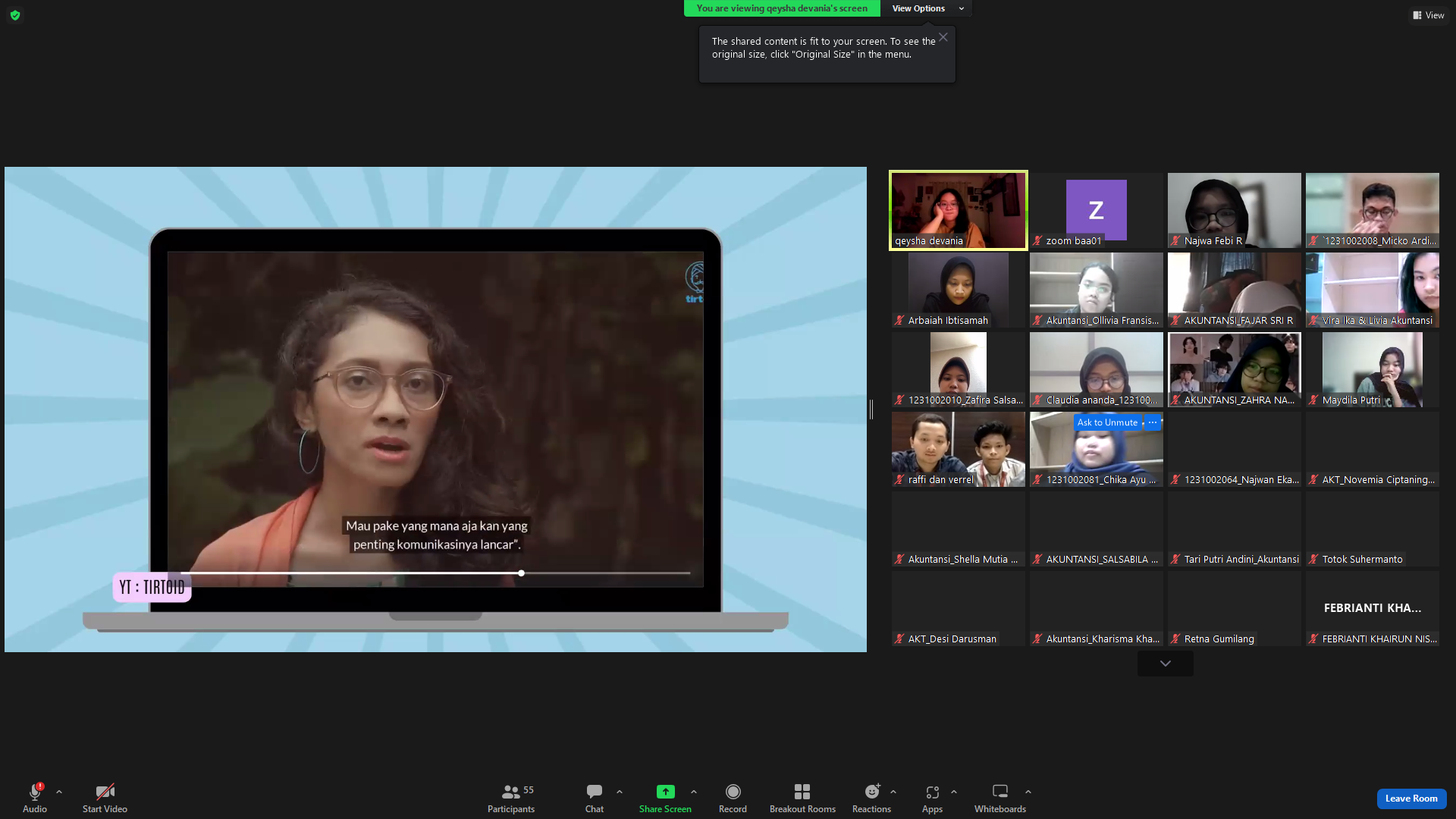This screenshot has height=819, width=1456.
Task: Select Totok Suhermanto's participant tile
Action: pyautogui.click(x=1373, y=529)
